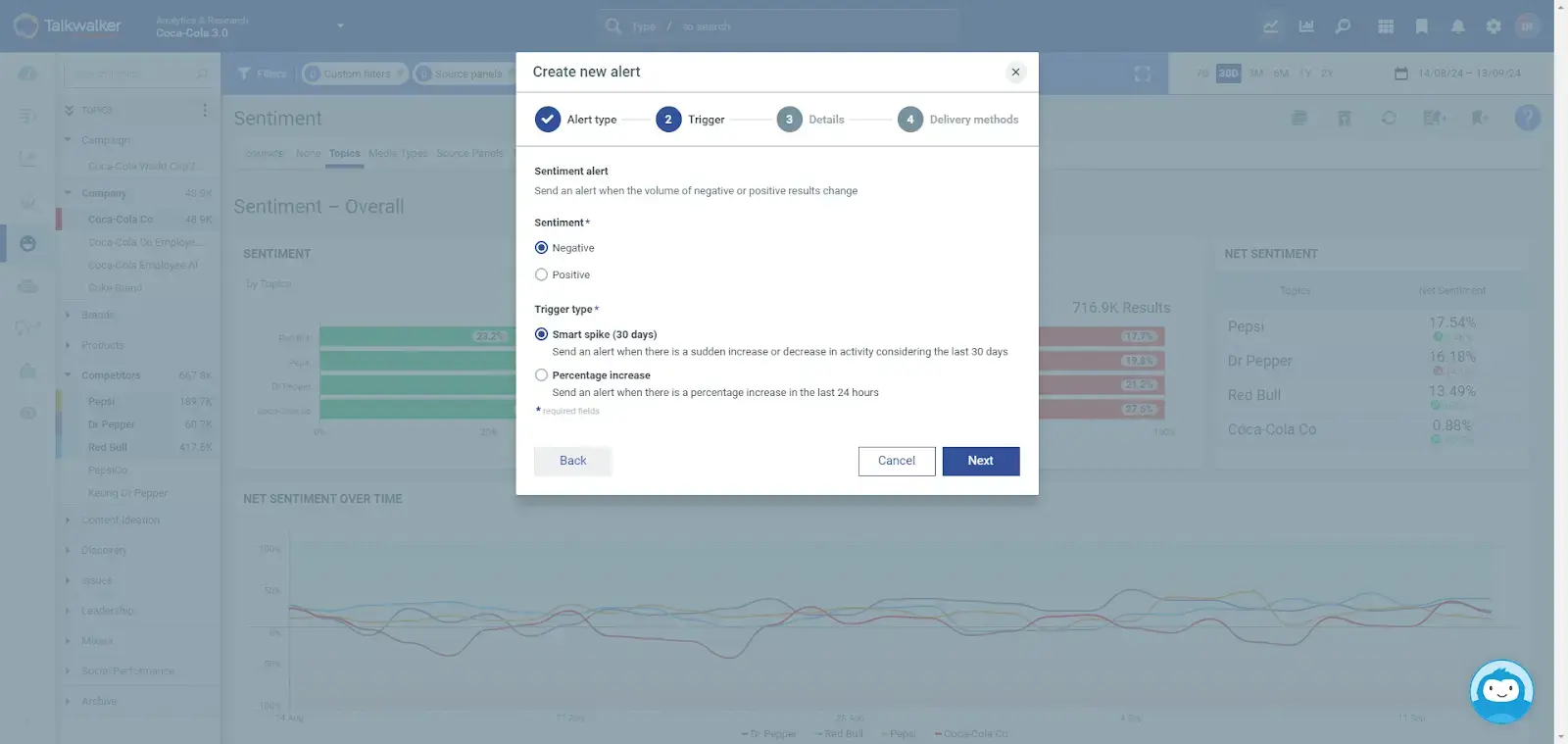Switch compare to None tab
The height and width of the screenshot is (744, 1568).
coord(308,154)
